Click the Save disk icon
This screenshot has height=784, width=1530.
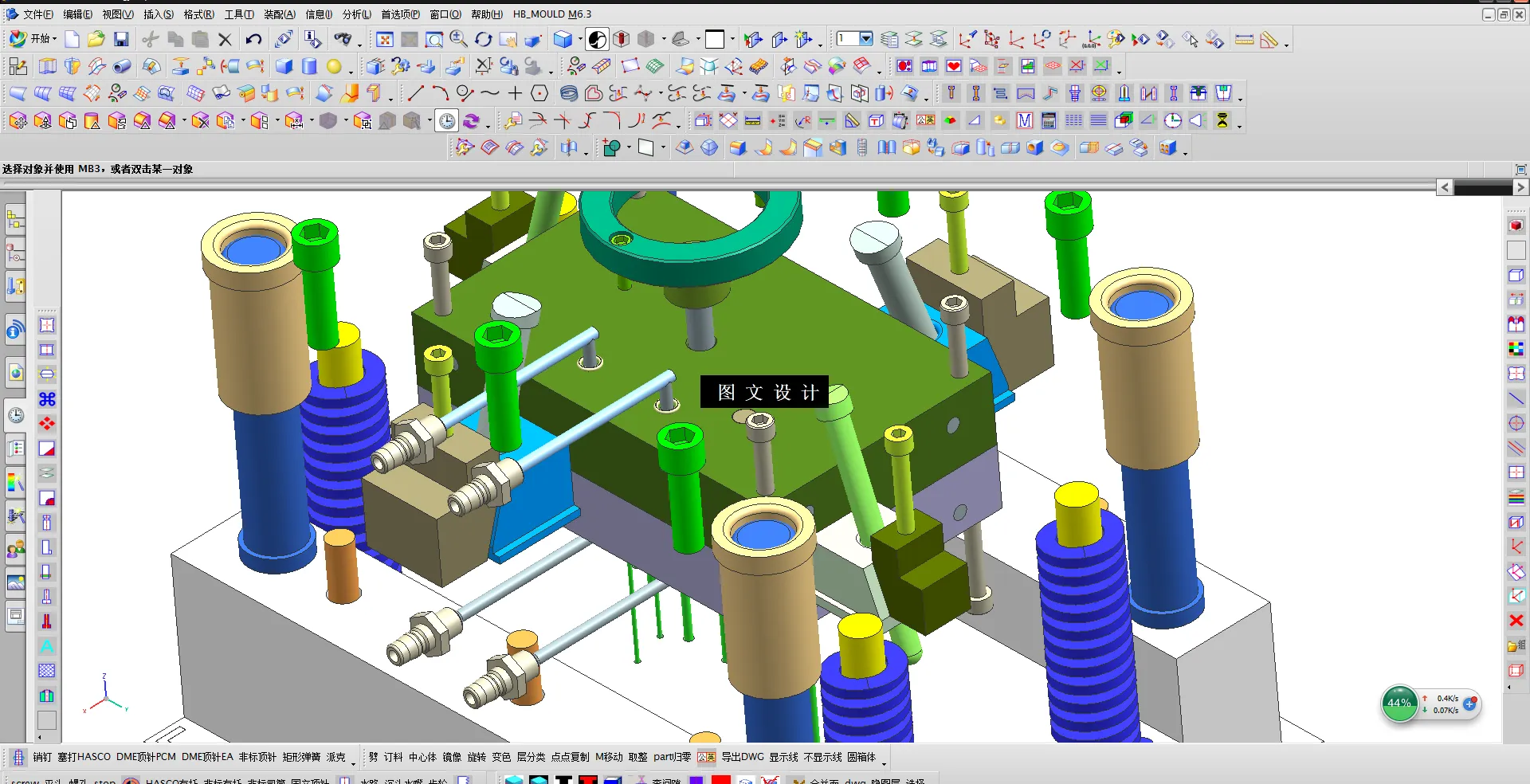pos(121,39)
